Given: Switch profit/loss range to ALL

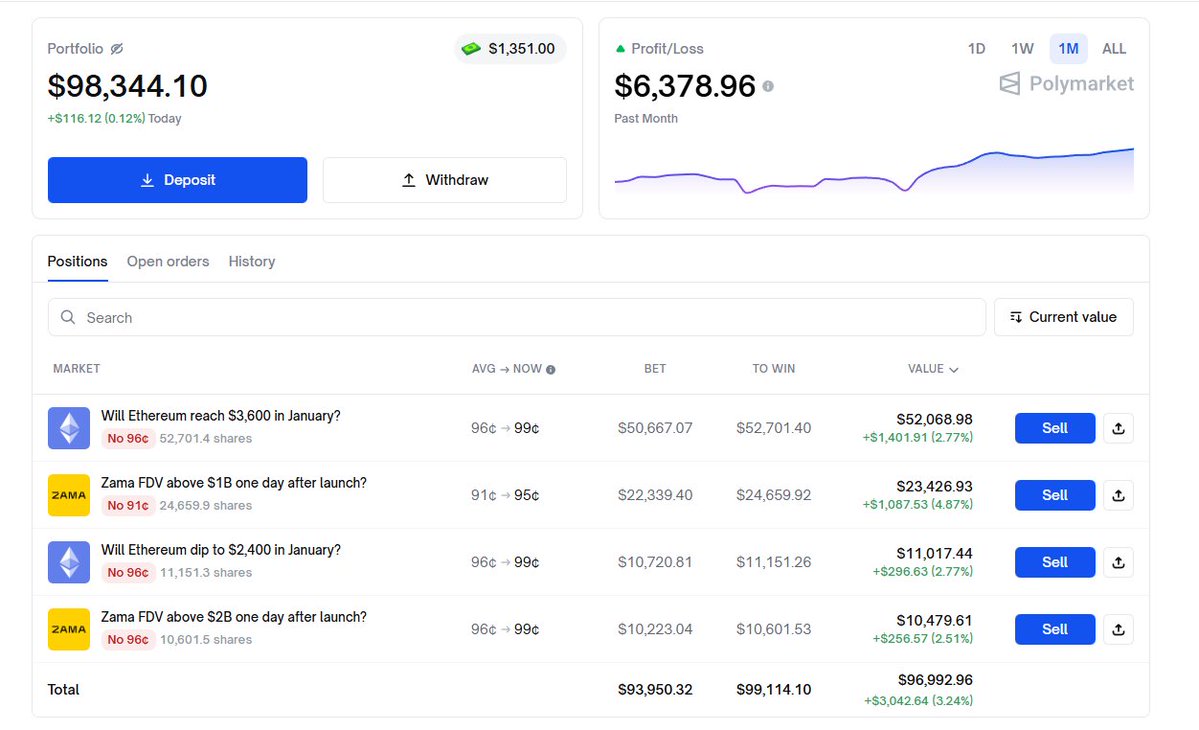Looking at the screenshot, I should click(1114, 49).
